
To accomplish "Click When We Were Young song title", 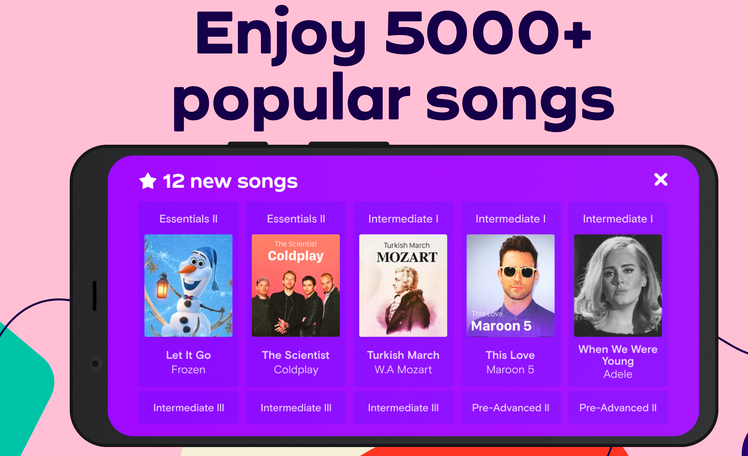I will [x=617, y=356].
